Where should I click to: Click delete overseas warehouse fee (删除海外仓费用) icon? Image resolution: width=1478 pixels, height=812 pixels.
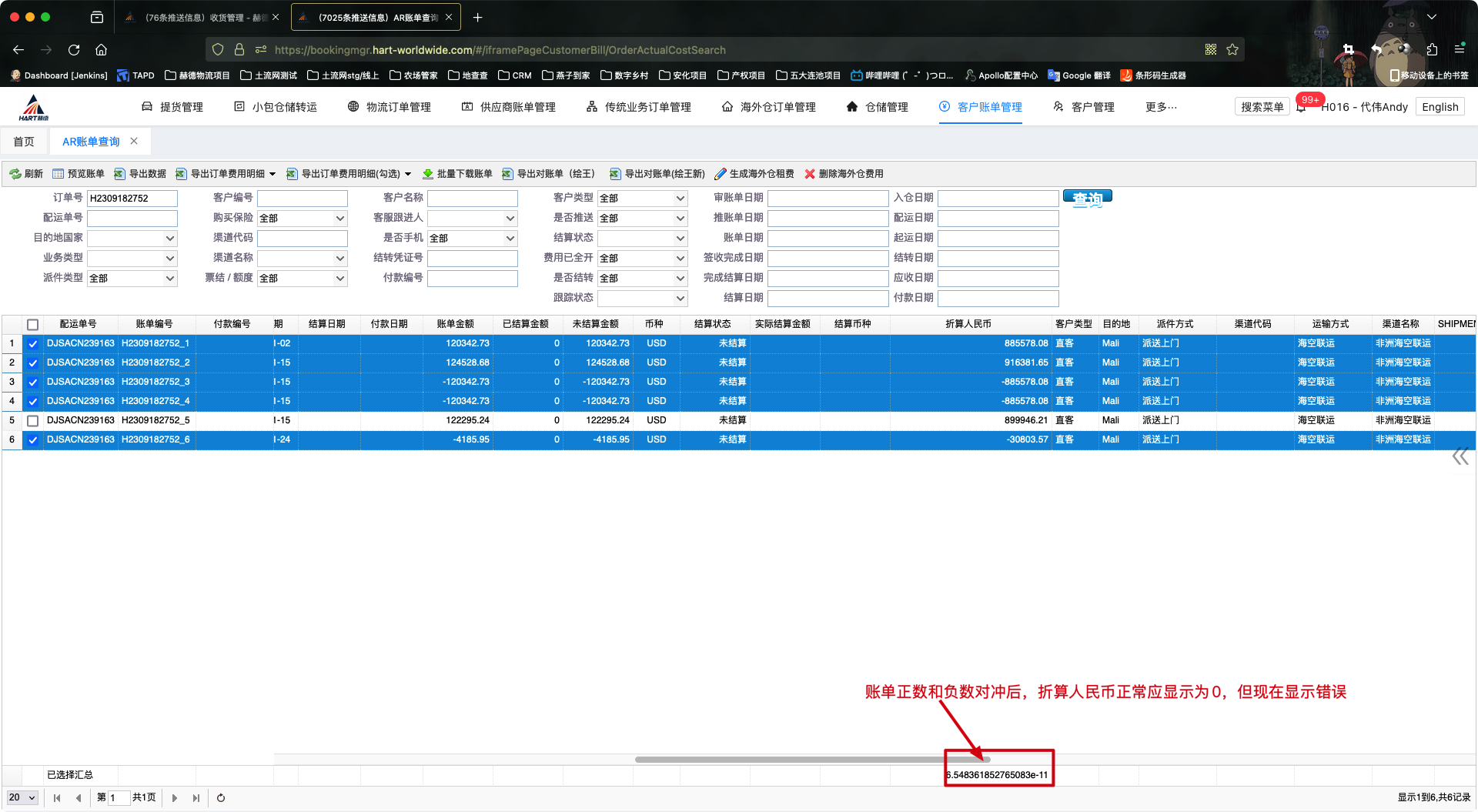click(x=810, y=174)
